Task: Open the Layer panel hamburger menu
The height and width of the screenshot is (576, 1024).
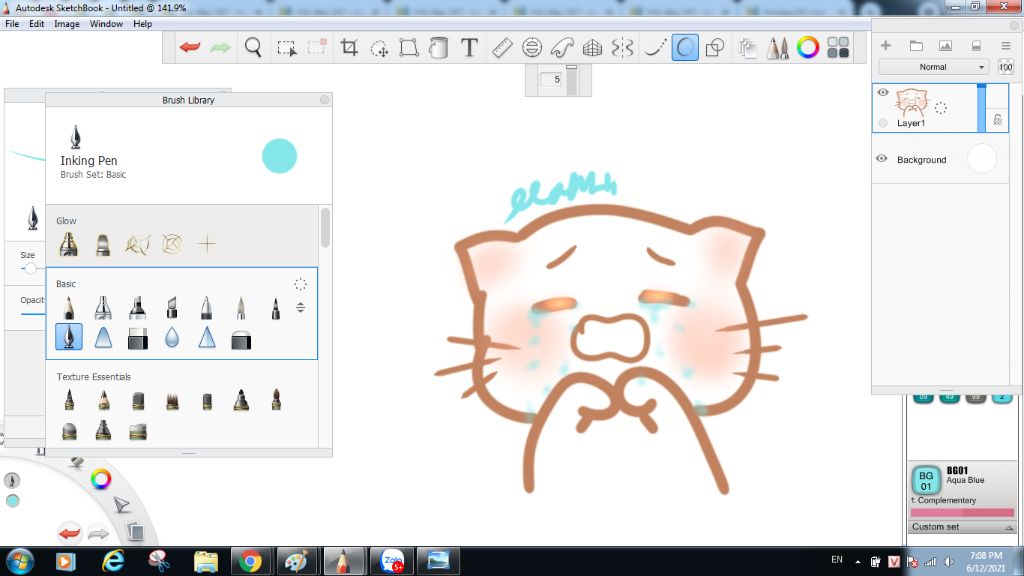Action: click(x=1006, y=46)
